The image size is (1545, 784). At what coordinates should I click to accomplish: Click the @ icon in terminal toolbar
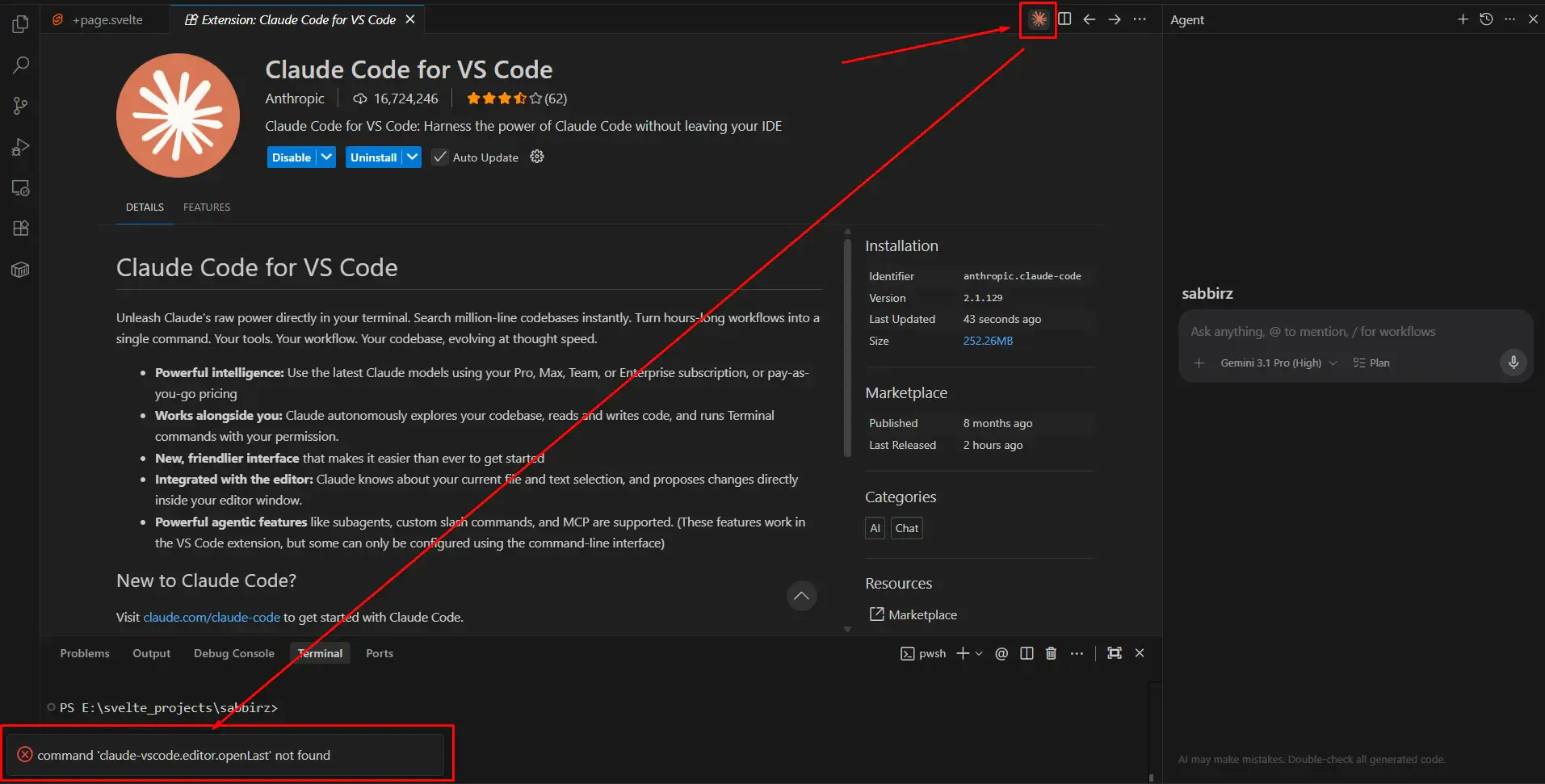click(1001, 653)
